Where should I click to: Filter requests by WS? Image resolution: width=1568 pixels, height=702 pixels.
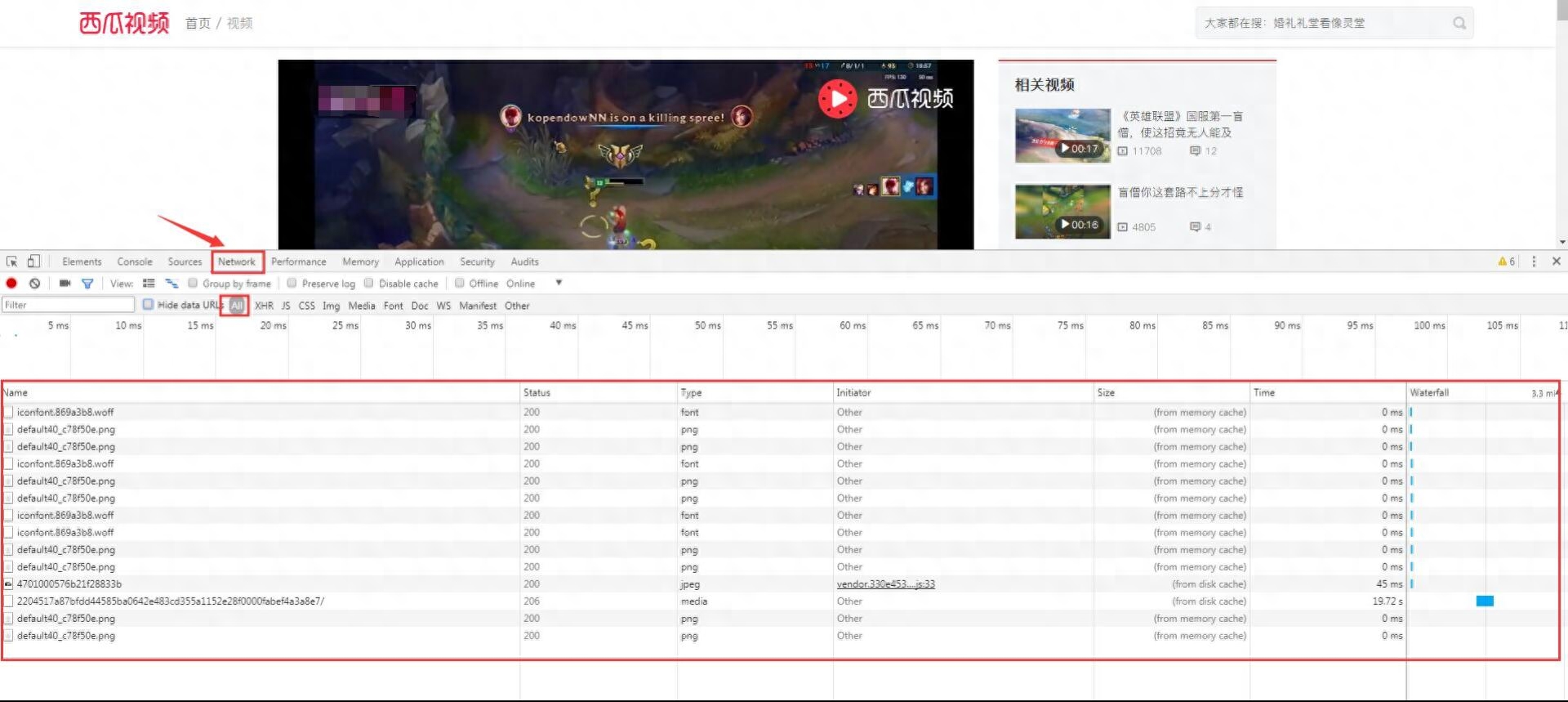[443, 306]
